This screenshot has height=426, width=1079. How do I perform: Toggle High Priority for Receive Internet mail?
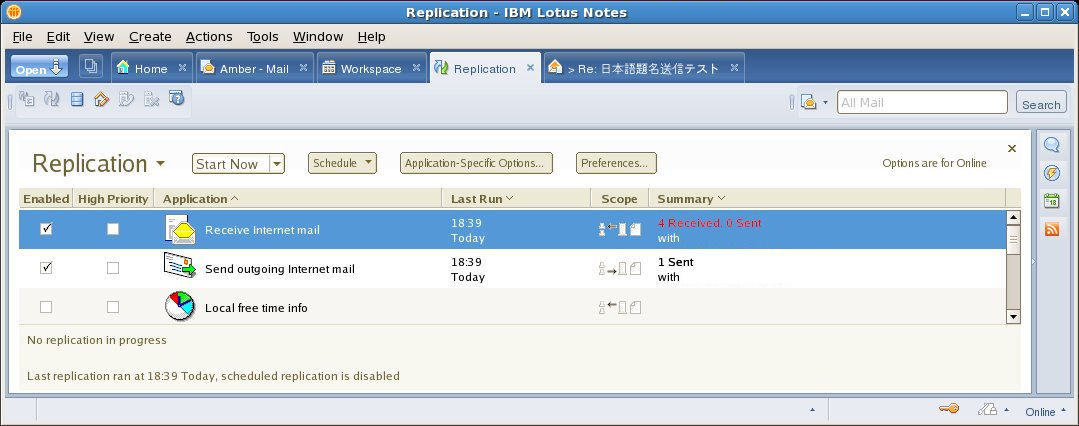113,229
